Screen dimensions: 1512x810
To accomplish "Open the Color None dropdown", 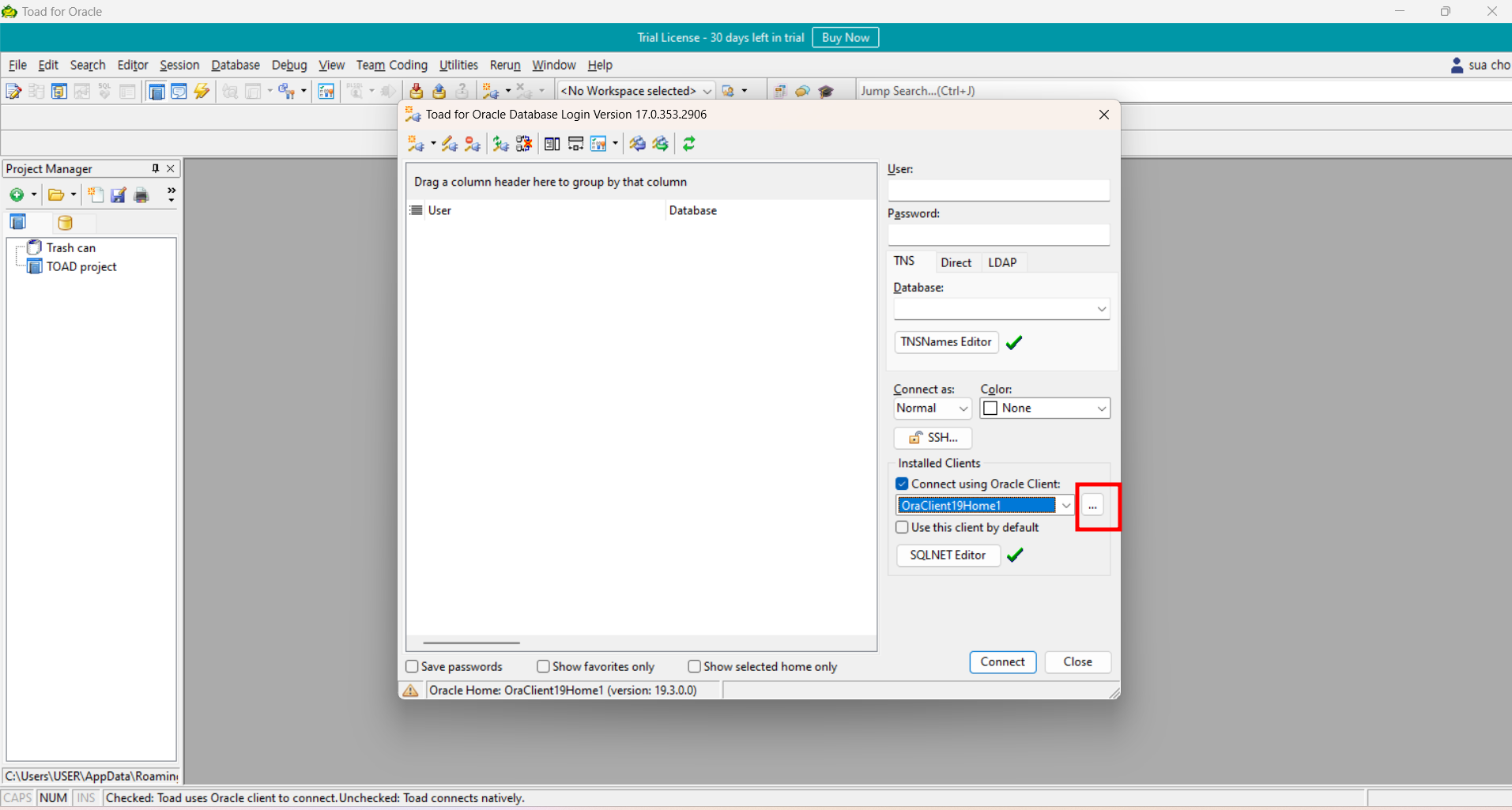I will pyautogui.click(x=1102, y=409).
